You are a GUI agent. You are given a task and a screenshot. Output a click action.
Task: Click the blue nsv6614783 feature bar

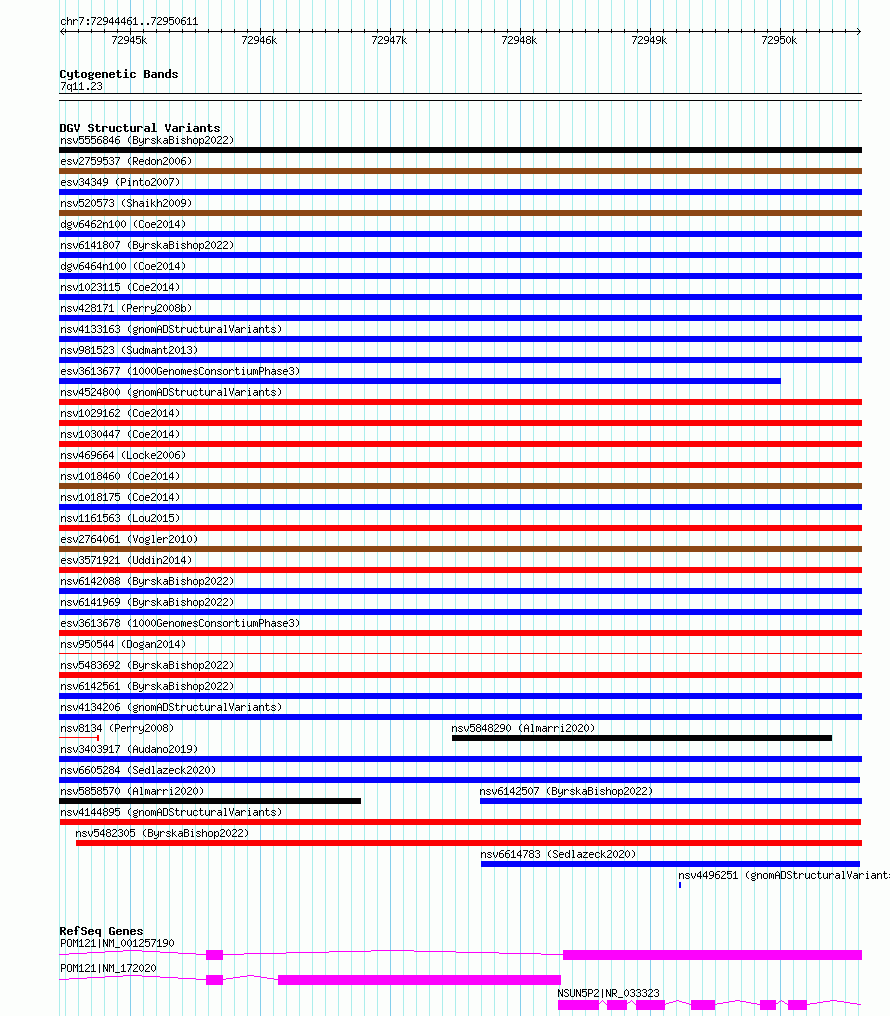670,864
